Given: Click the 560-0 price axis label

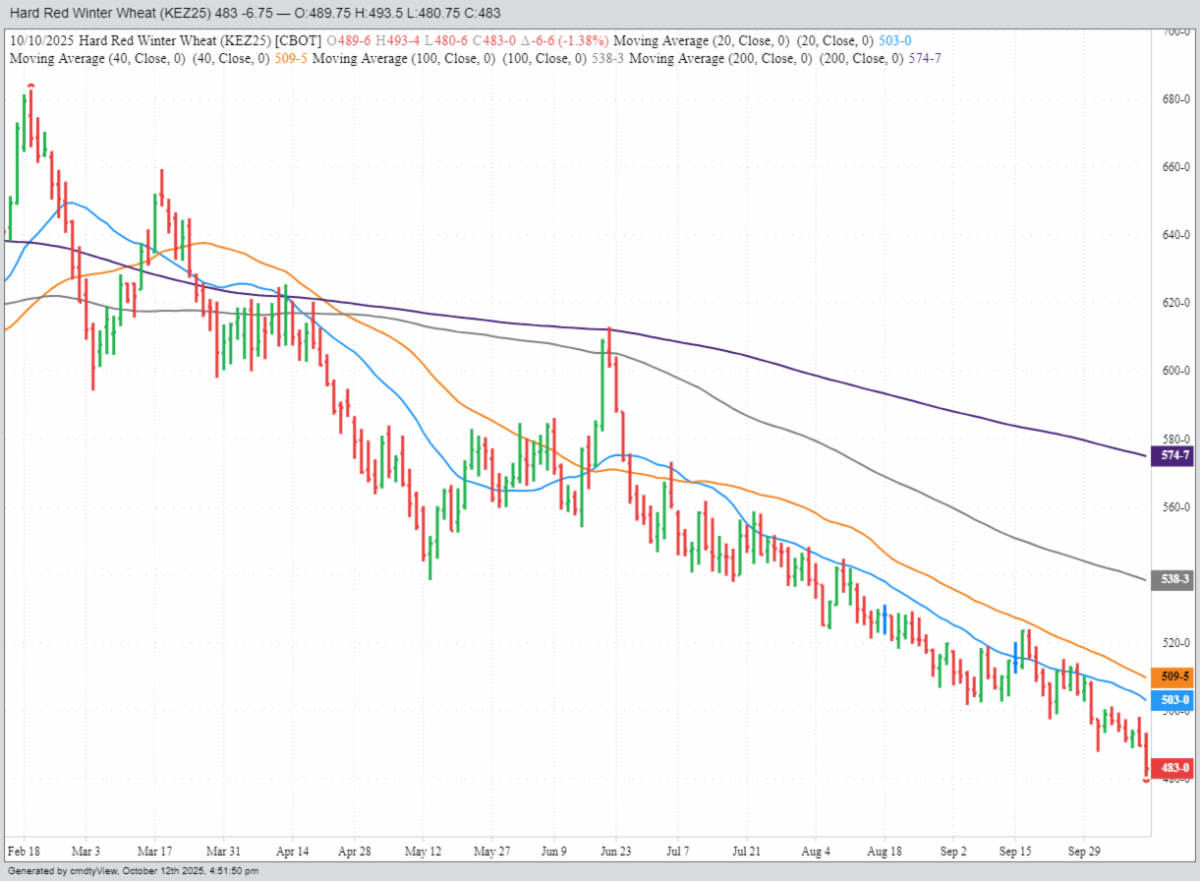Looking at the screenshot, I should tap(1174, 507).
